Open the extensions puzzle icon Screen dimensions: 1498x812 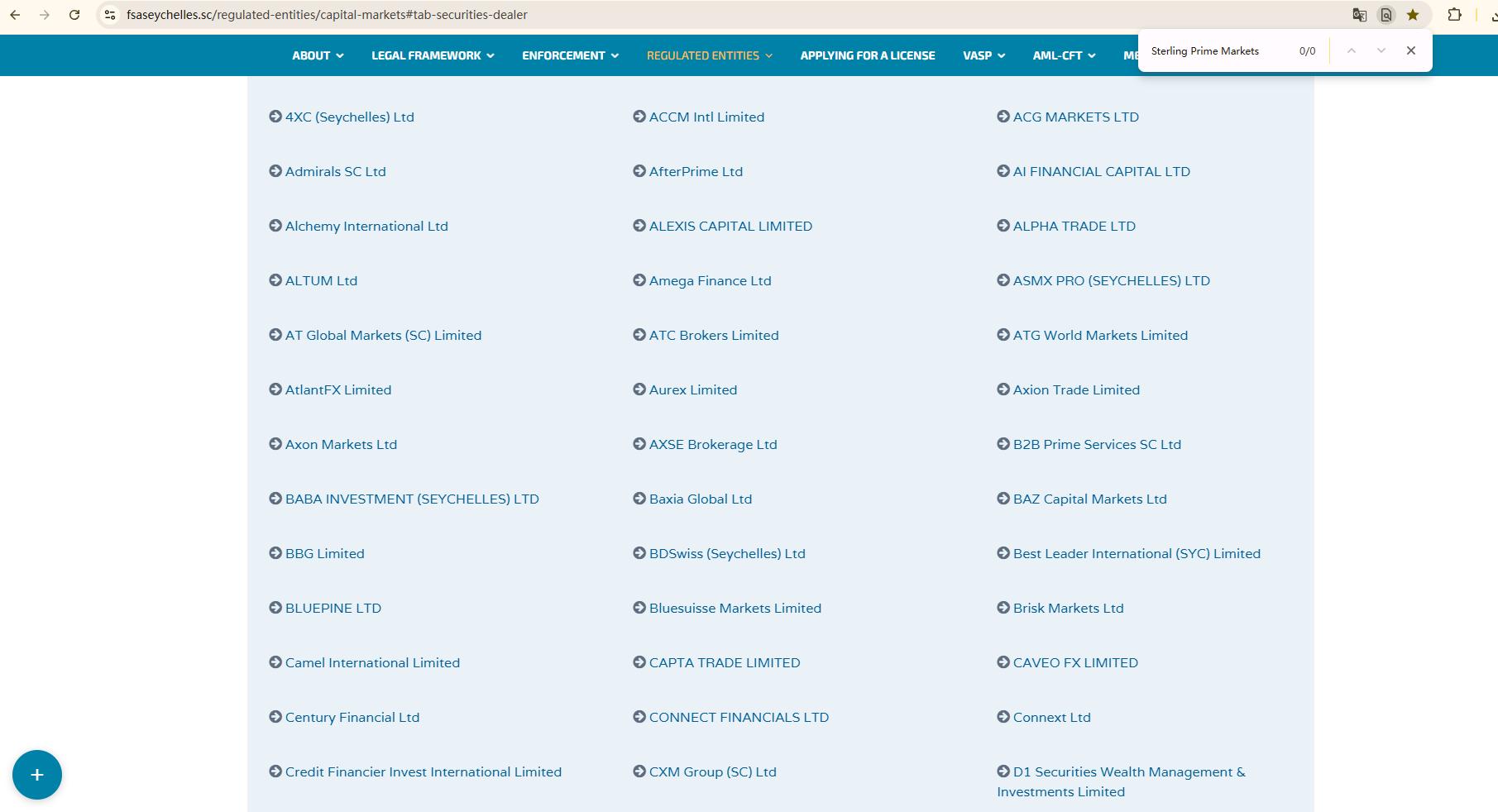1454,15
